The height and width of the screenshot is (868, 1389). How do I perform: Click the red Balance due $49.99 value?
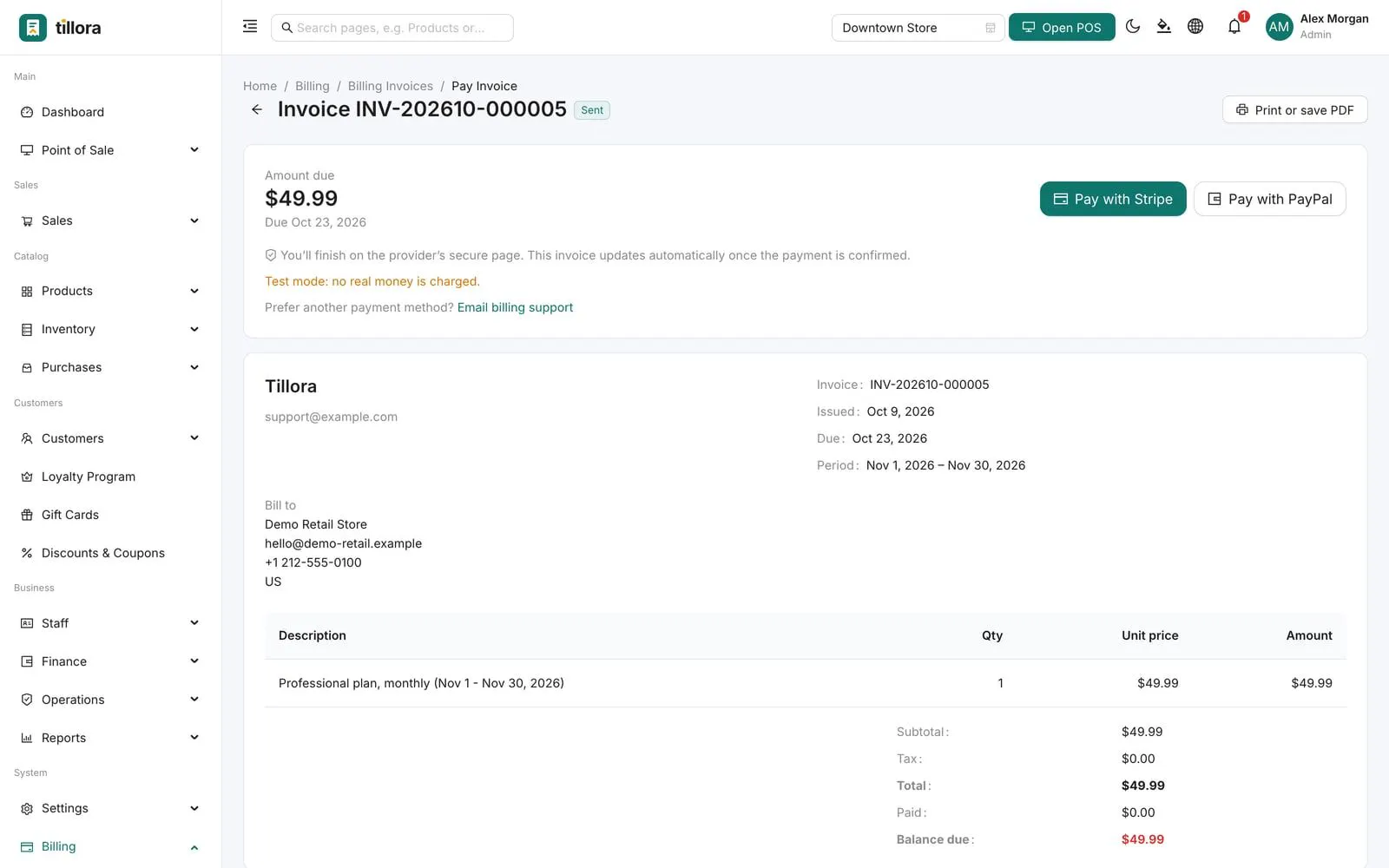(1142, 839)
